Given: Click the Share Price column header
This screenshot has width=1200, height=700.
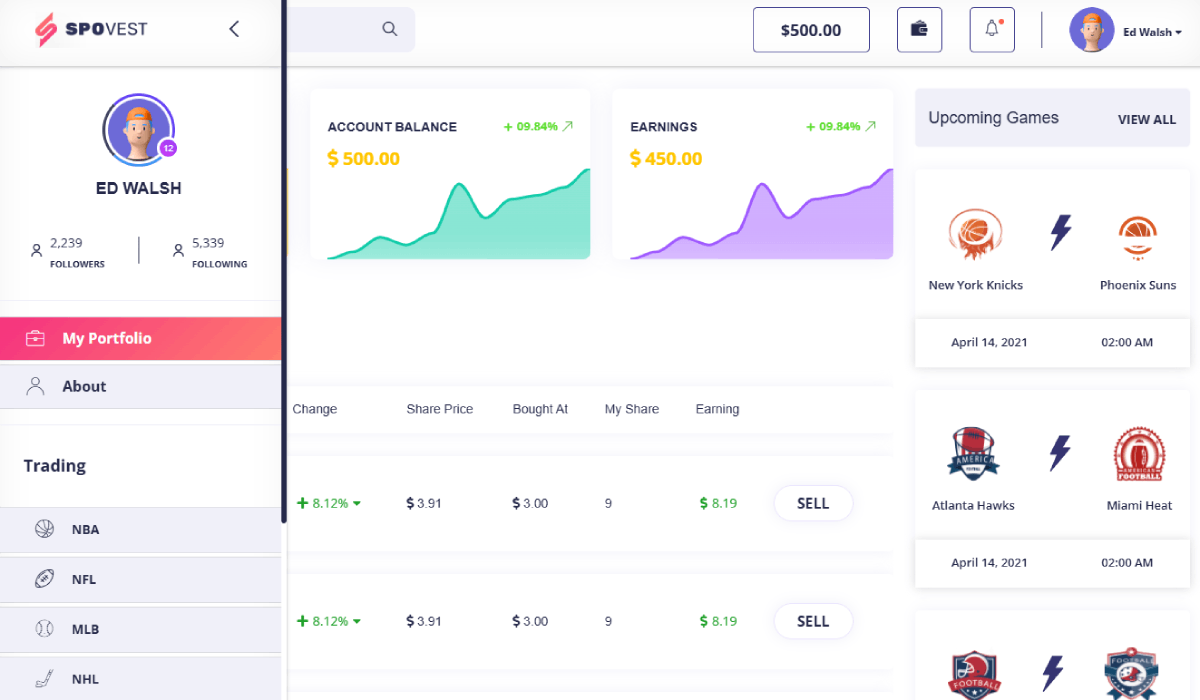Looking at the screenshot, I should pyautogui.click(x=440, y=409).
